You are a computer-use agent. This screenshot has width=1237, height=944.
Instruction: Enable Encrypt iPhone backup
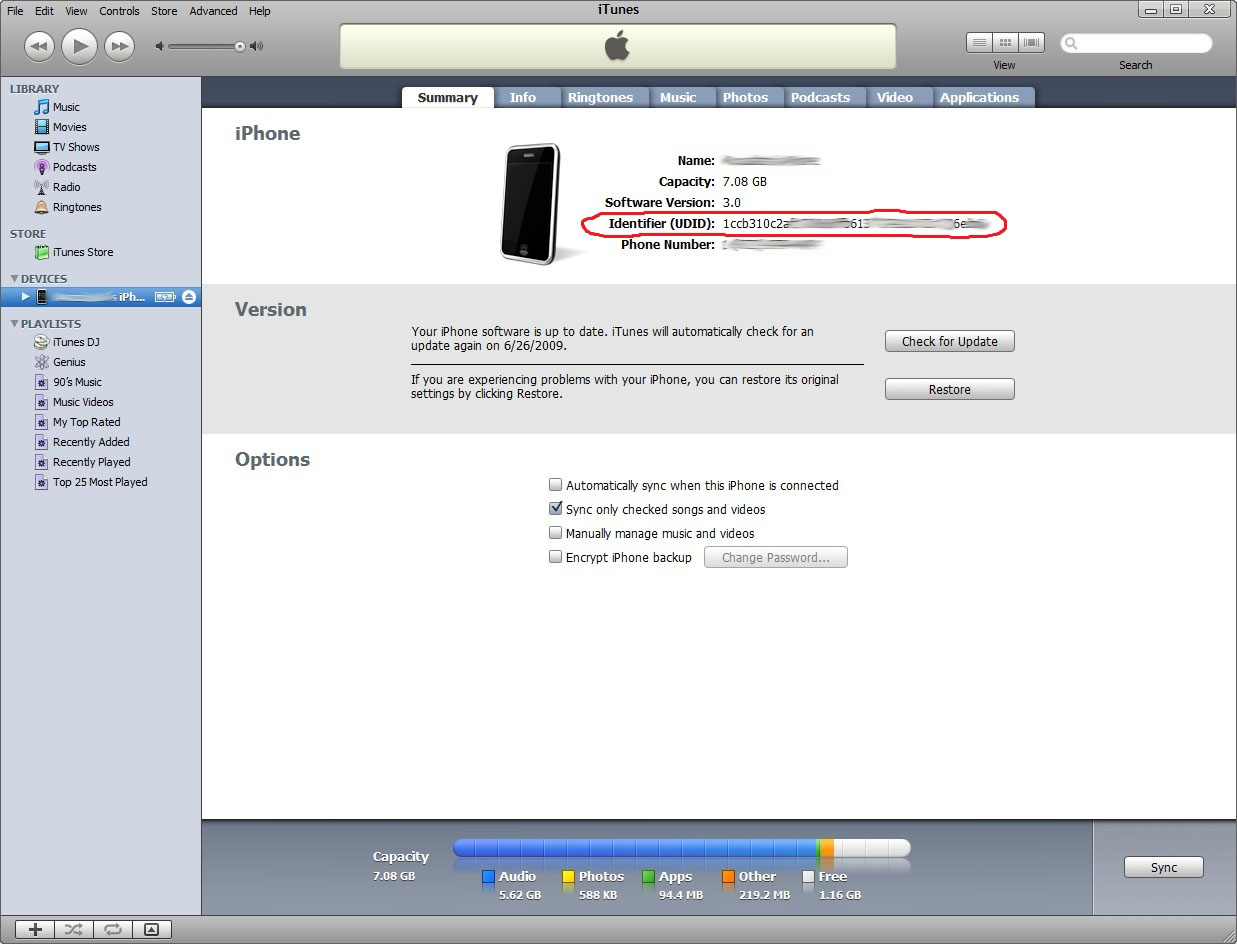(556, 557)
